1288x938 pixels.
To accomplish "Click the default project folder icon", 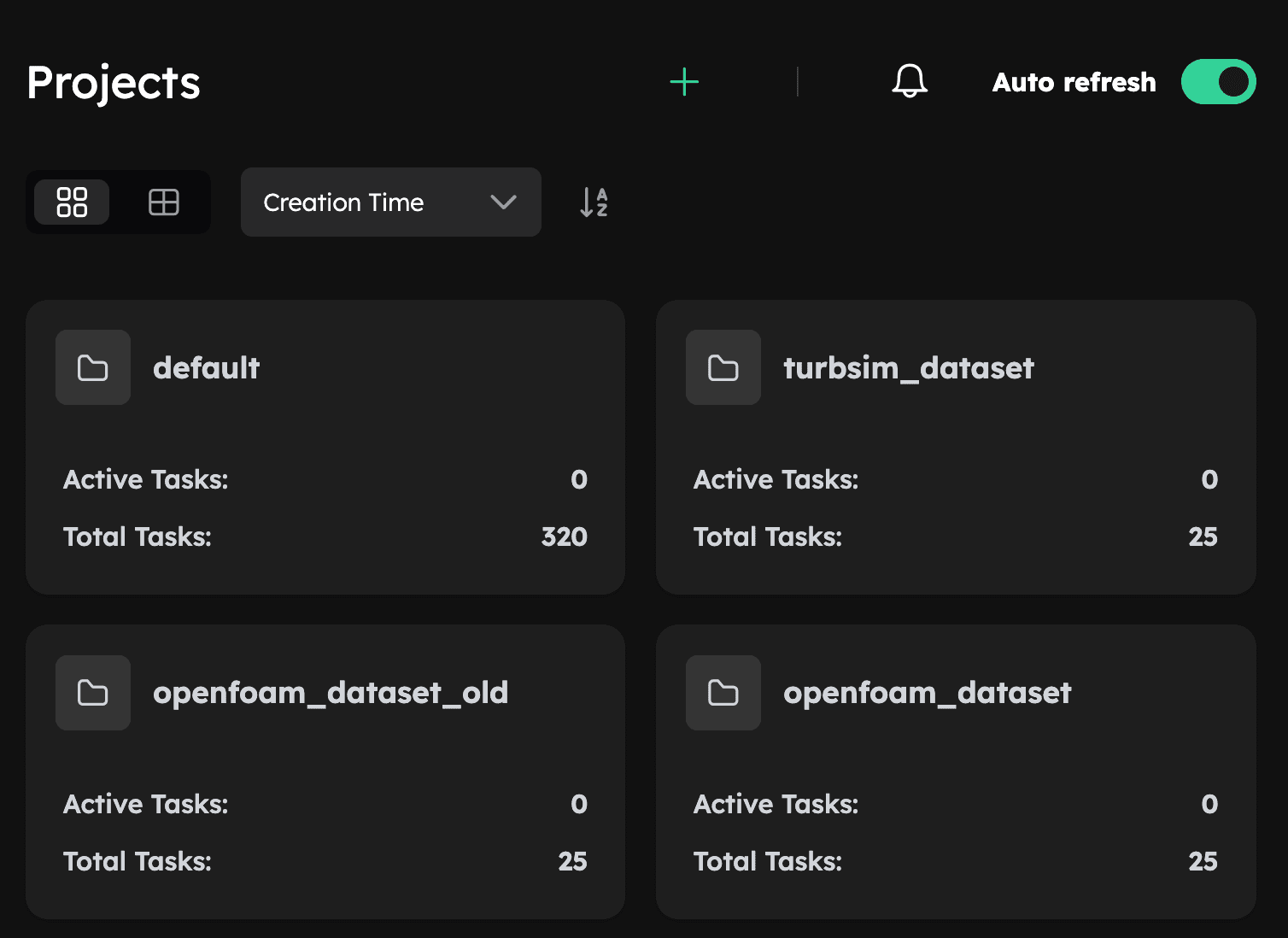I will pos(93,368).
